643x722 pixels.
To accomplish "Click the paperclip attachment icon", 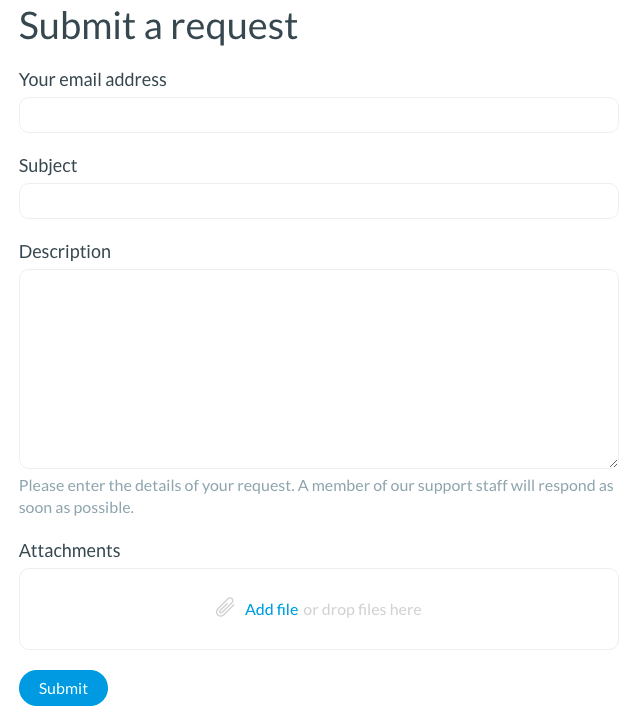I will tap(225, 608).
